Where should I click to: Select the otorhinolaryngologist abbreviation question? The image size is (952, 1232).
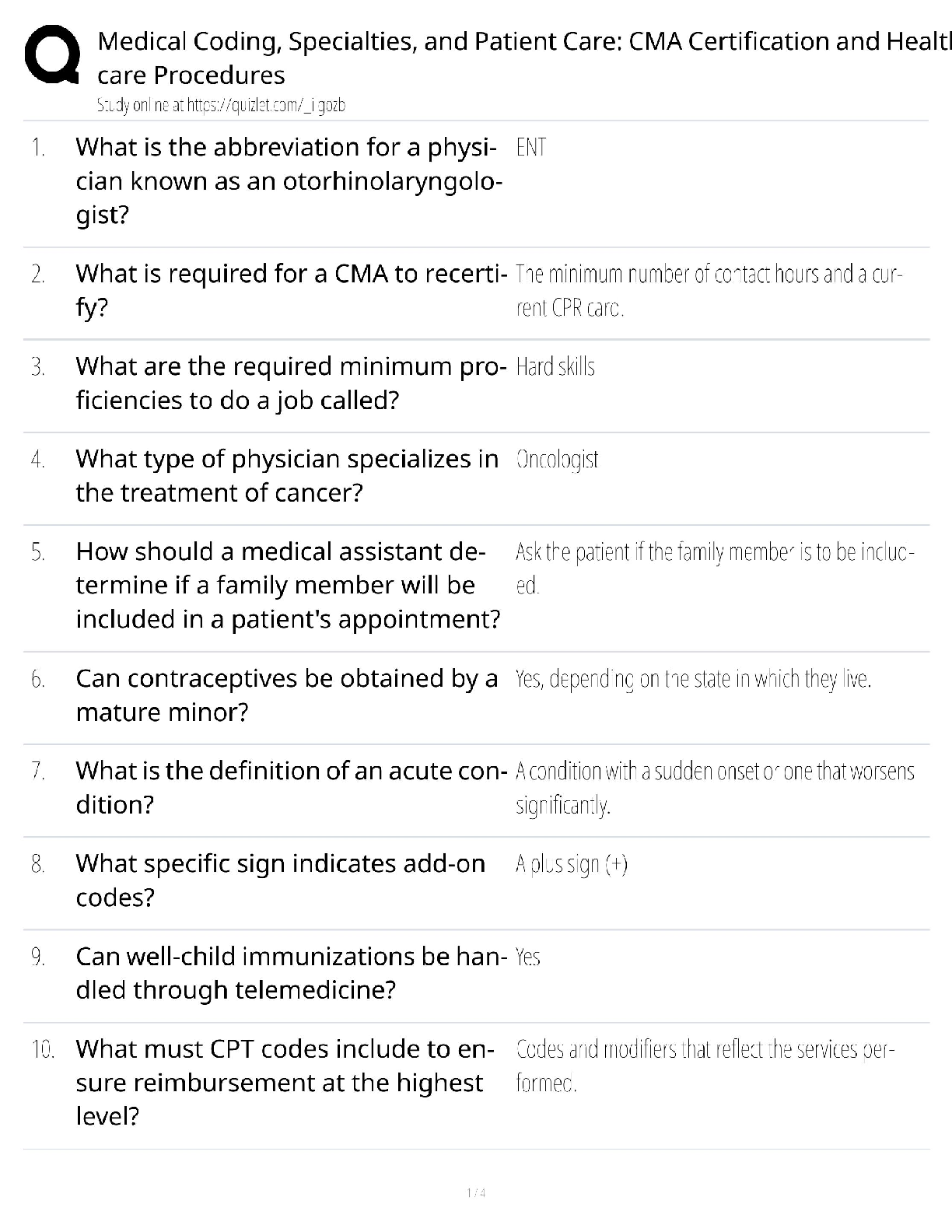tap(289, 180)
